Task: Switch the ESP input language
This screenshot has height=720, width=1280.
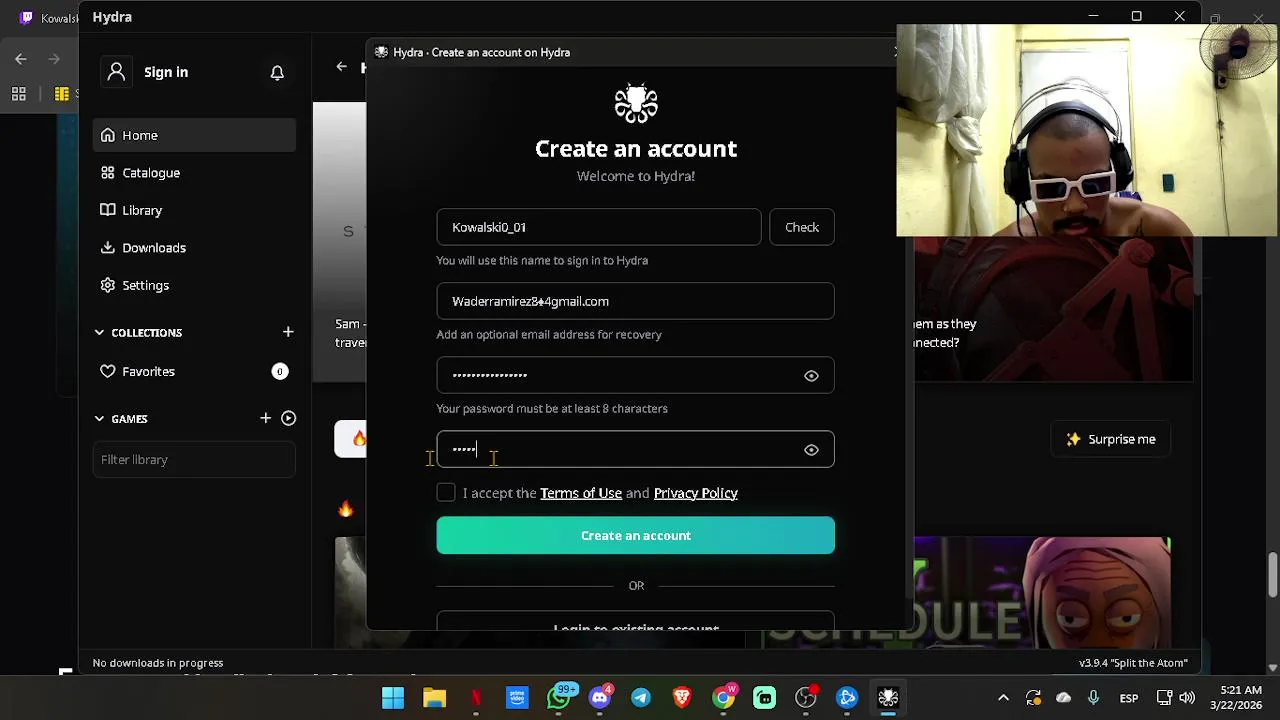Action: click(1128, 698)
